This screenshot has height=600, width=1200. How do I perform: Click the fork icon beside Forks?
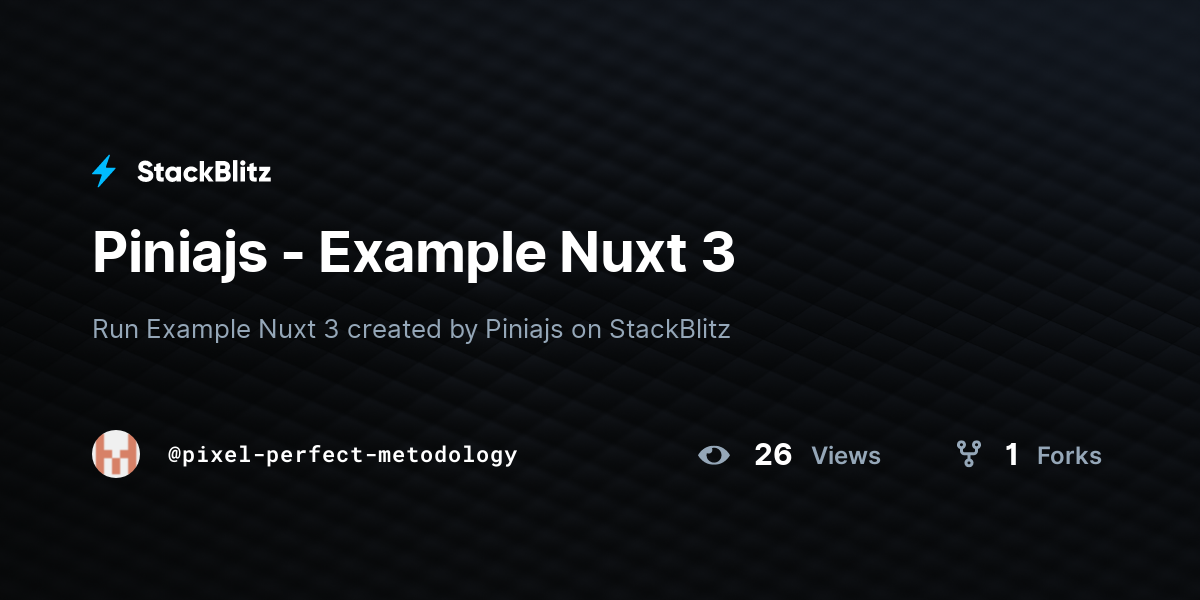click(x=968, y=455)
